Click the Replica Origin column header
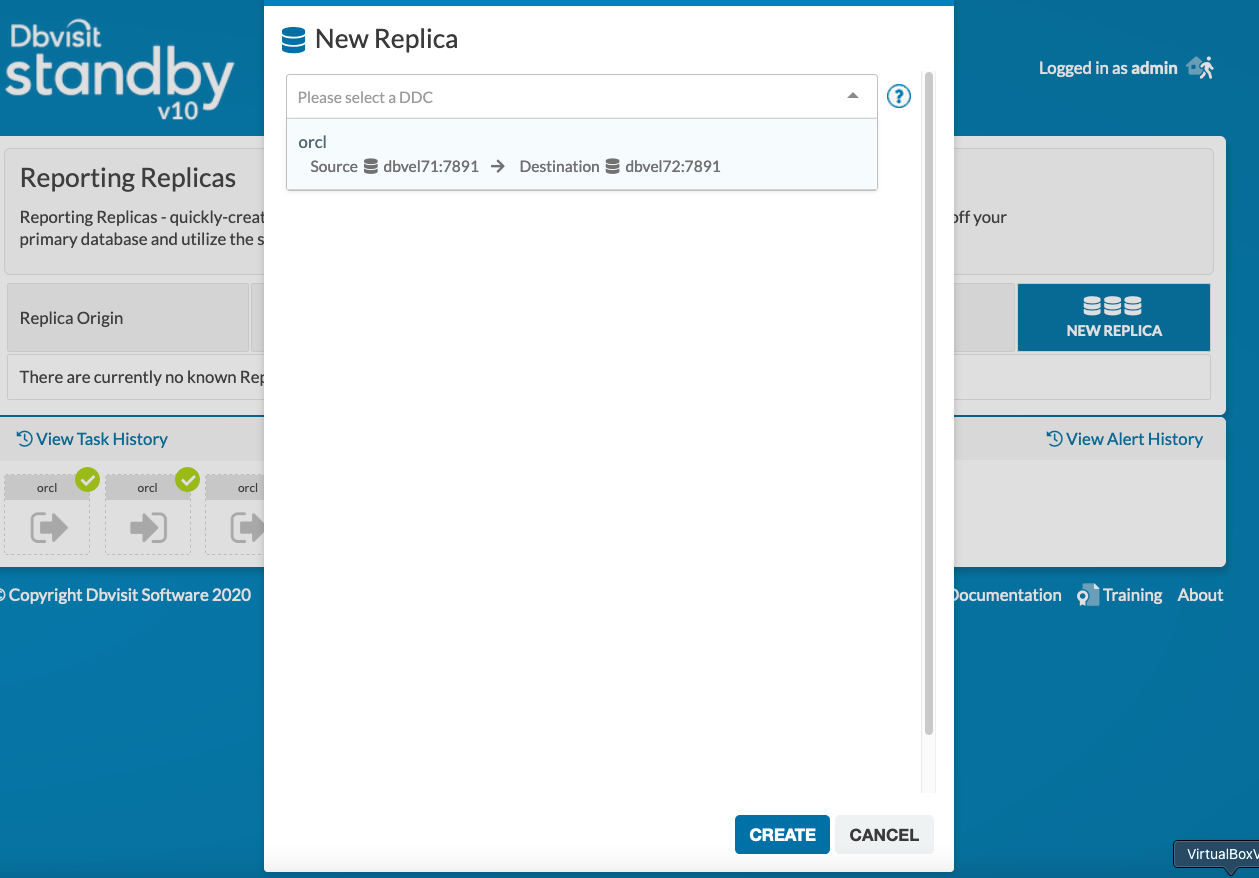This screenshot has height=878, width=1259. (x=127, y=318)
